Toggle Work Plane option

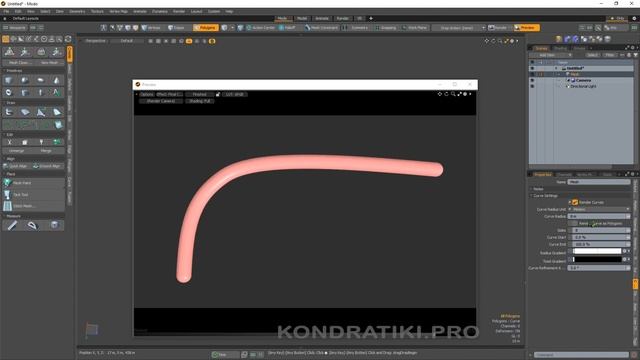pyautogui.click(x=415, y=28)
